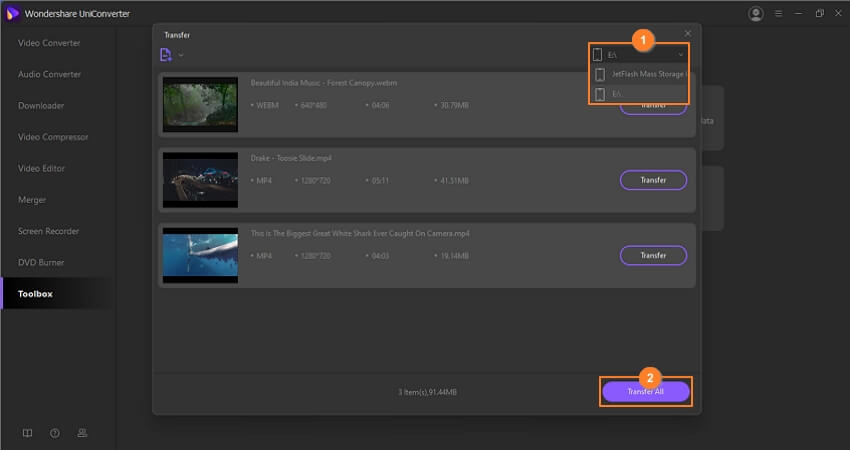Image resolution: width=850 pixels, height=450 pixels.
Task: Click the 04:06 duration of Forest Canopy
Action: point(380,105)
